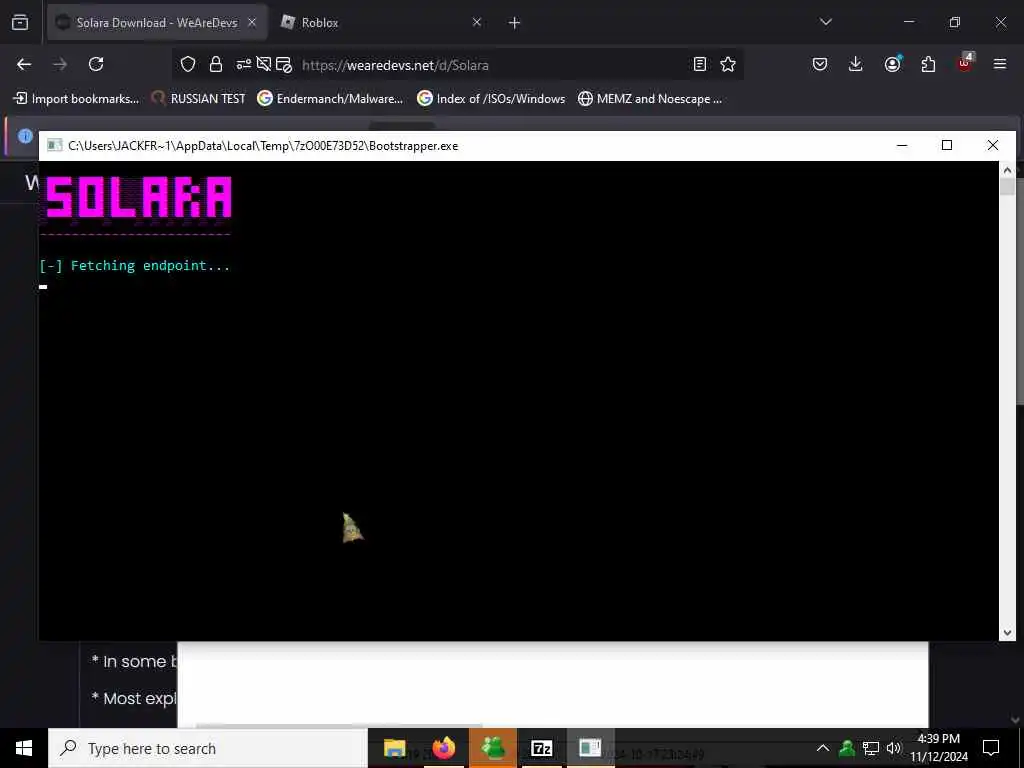
Task: Click the 'Fetching endpoint...' console line
Action: 135,266
